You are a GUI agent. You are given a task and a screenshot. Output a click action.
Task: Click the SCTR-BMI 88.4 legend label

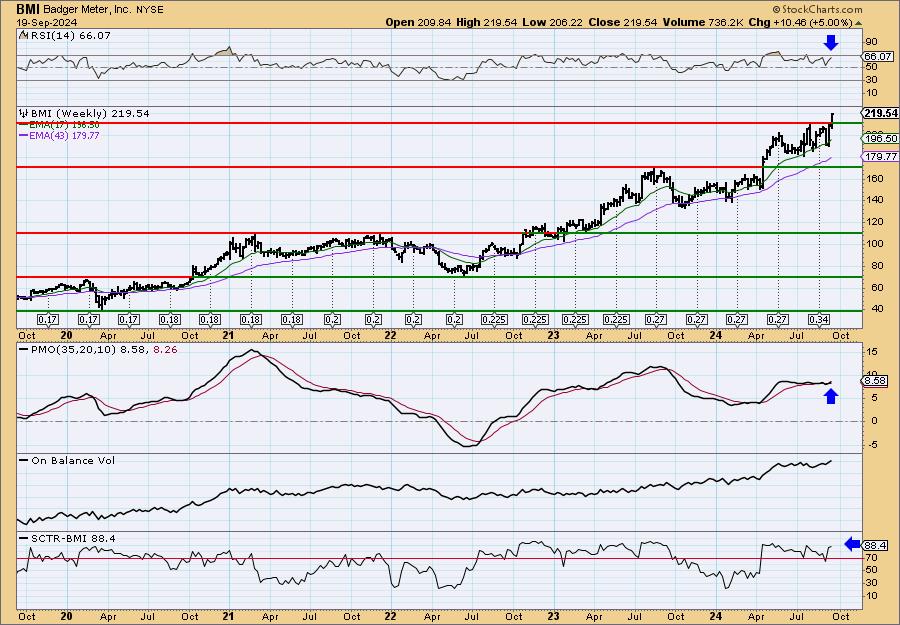[x=73, y=538]
